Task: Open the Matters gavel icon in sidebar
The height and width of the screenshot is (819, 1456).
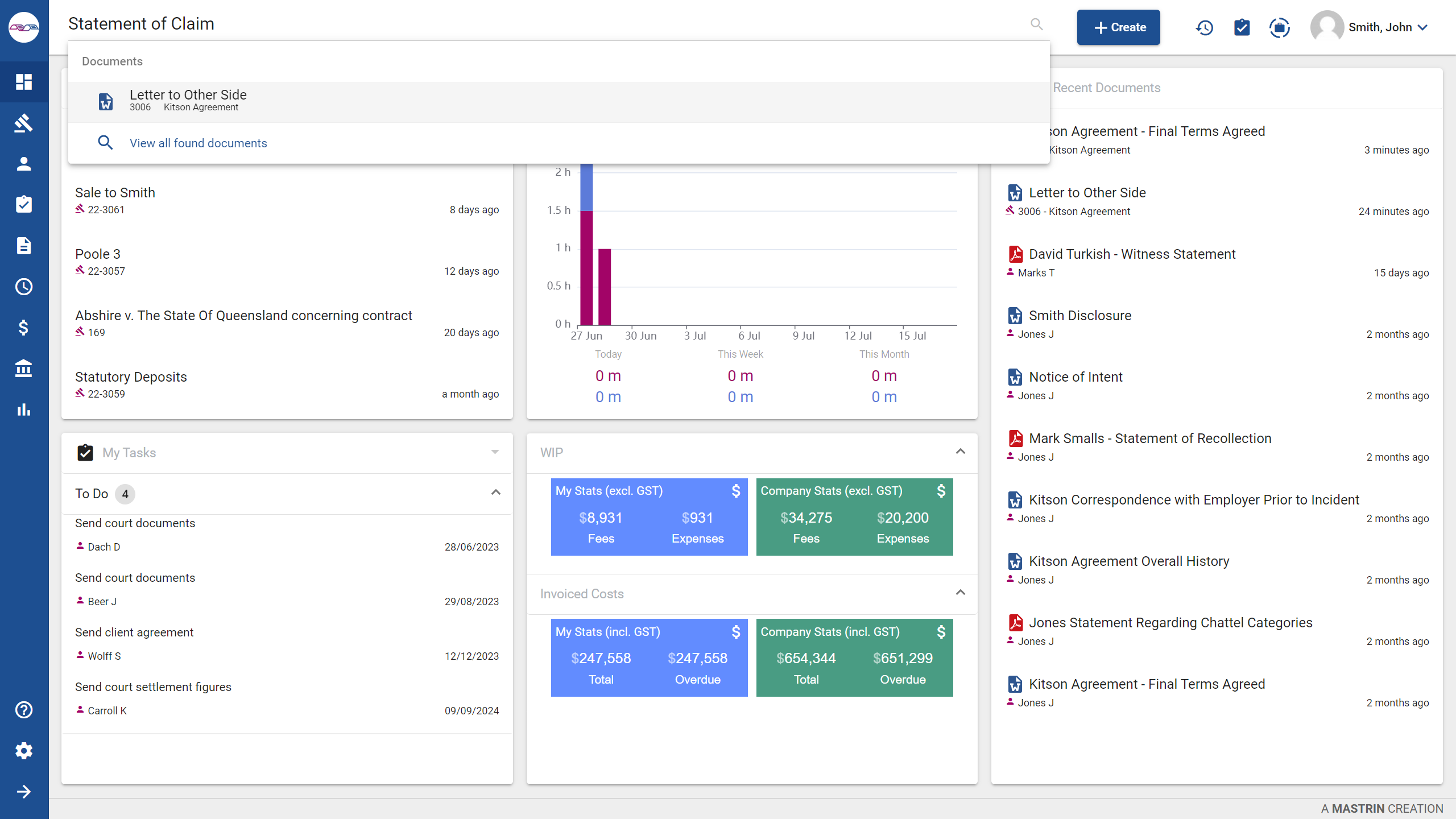Action: [x=23, y=123]
